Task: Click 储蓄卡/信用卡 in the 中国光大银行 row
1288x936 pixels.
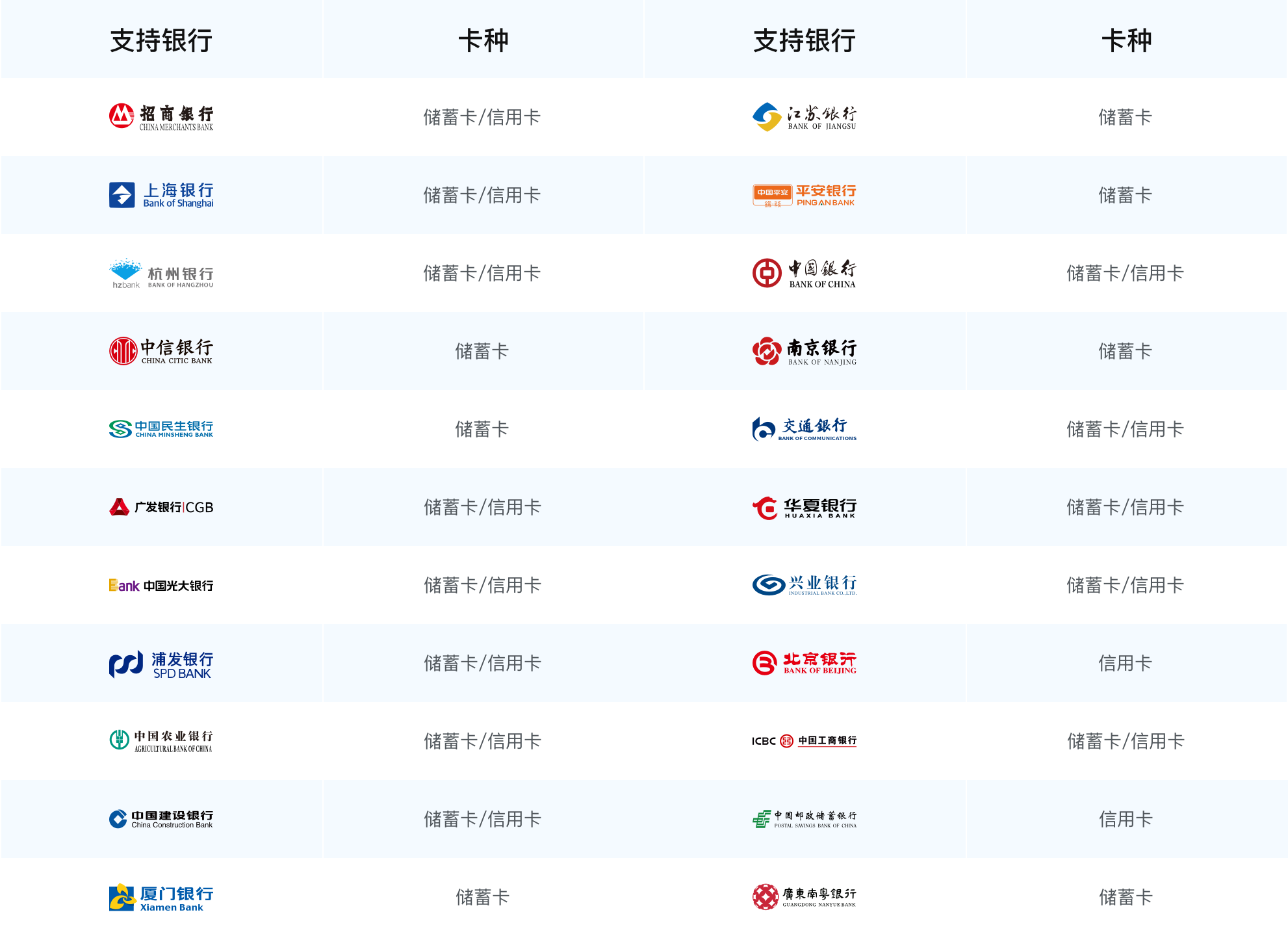Action: (482, 585)
